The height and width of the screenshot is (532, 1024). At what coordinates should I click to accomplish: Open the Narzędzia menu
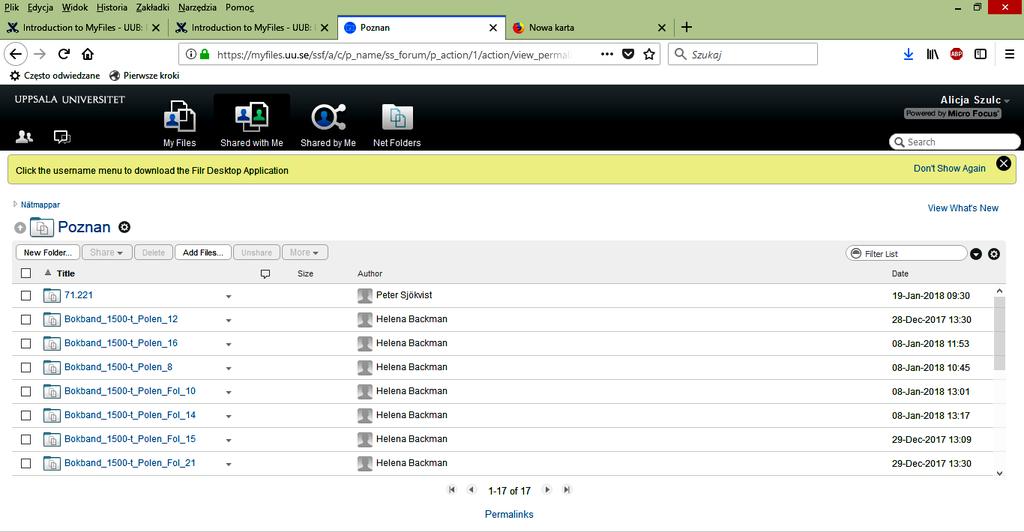pos(197,7)
